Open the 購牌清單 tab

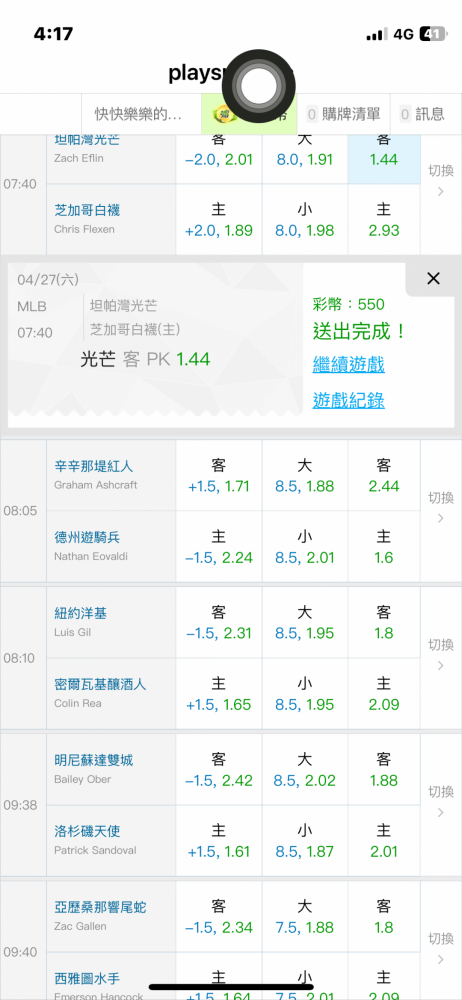(344, 114)
